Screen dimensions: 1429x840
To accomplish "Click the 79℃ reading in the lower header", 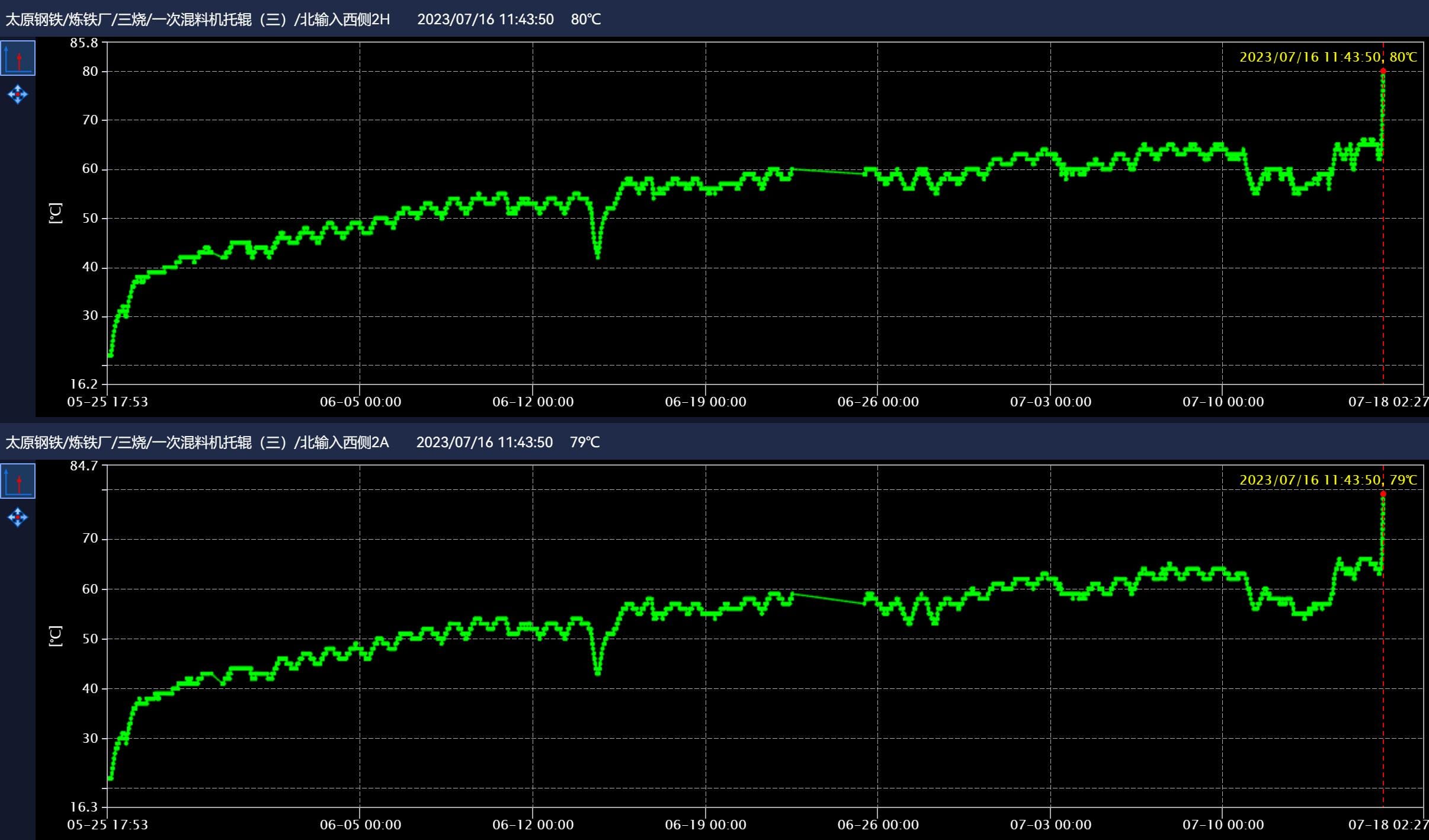I will [584, 443].
